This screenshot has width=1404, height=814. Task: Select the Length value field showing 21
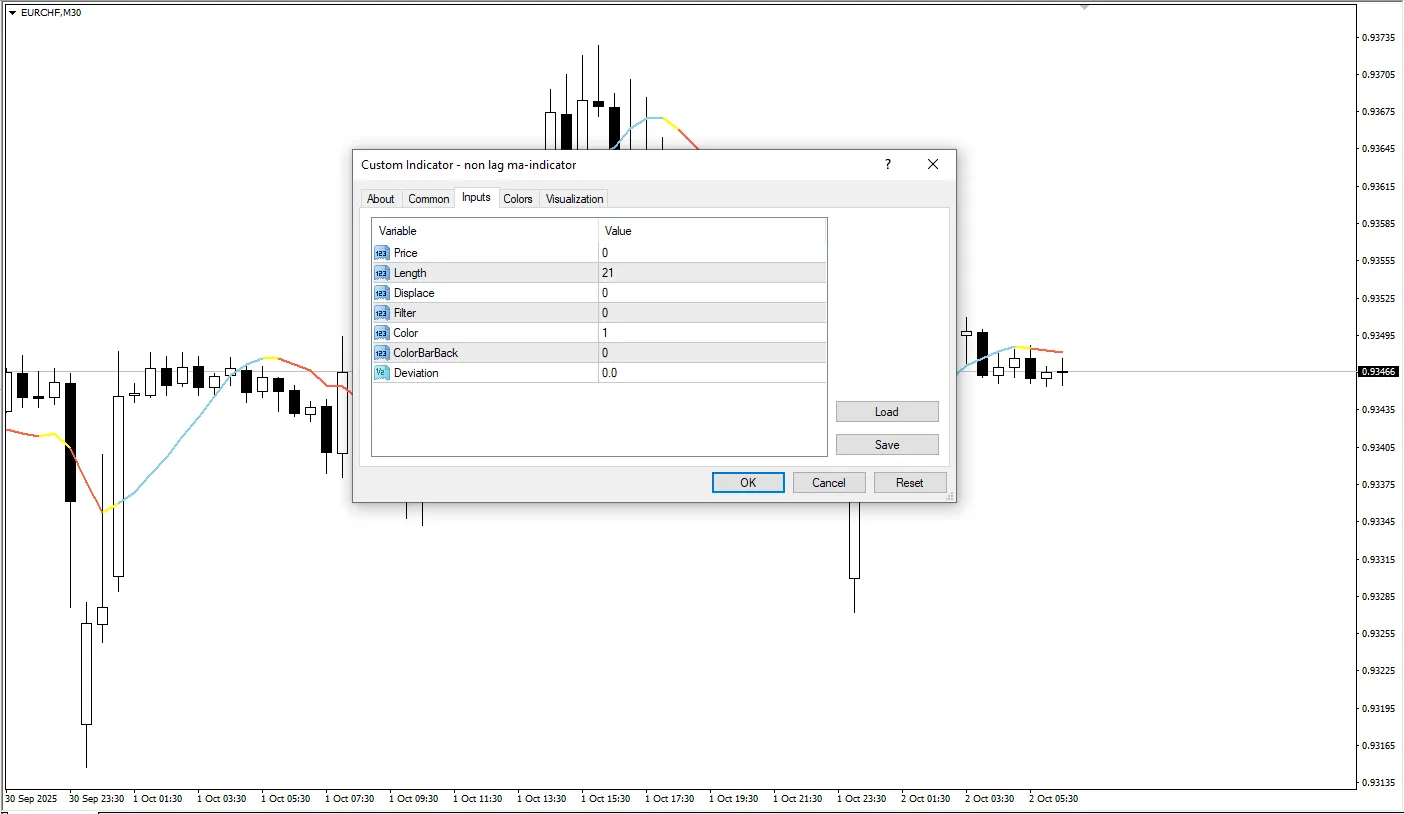point(711,273)
